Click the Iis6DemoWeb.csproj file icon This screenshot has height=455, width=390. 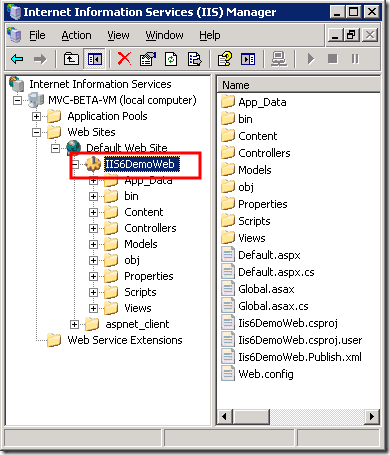pyautogui.click(x=228, y=322)
